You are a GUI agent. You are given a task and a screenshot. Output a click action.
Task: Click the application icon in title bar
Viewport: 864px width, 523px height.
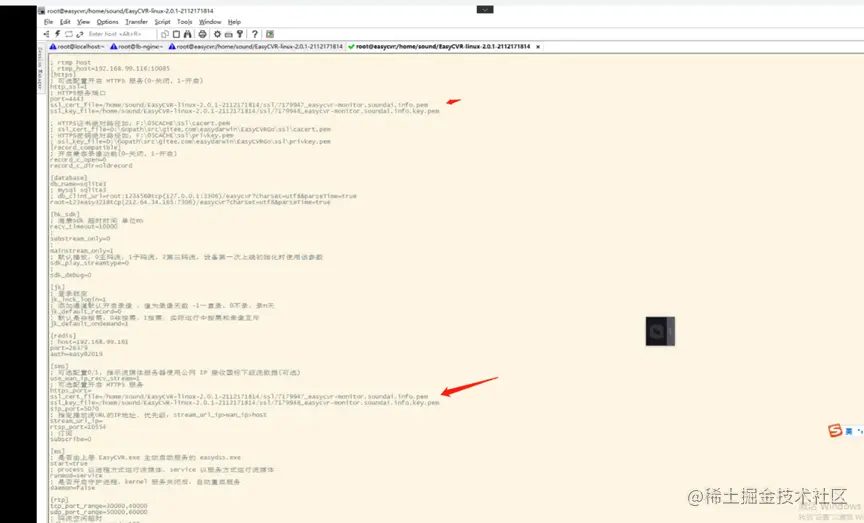pyautogui.click(x=42, y=10)
